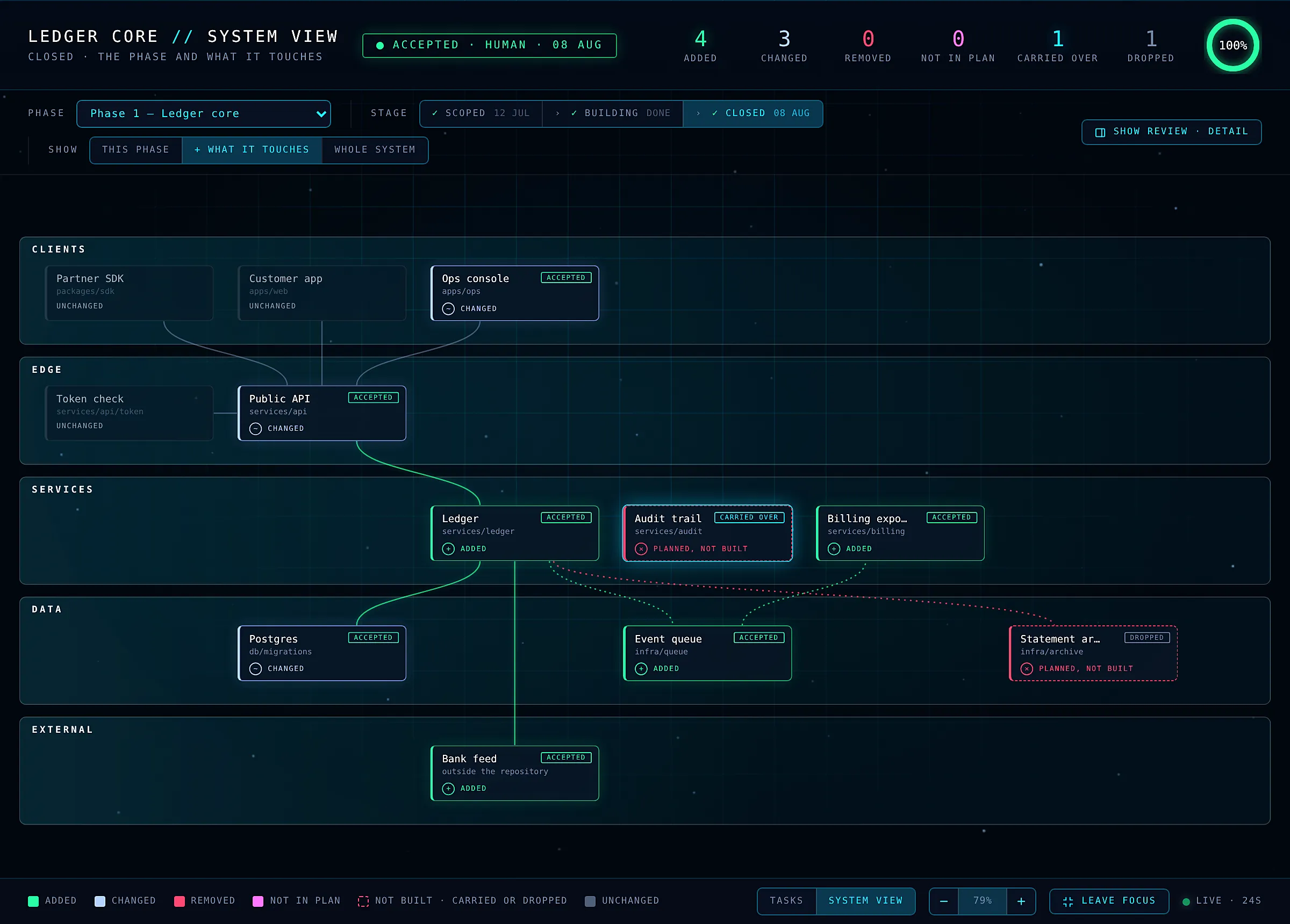Click the Carried Over badge on Audit trail
The height and width of the screenshot is (924, 1290).
point(749,517)
